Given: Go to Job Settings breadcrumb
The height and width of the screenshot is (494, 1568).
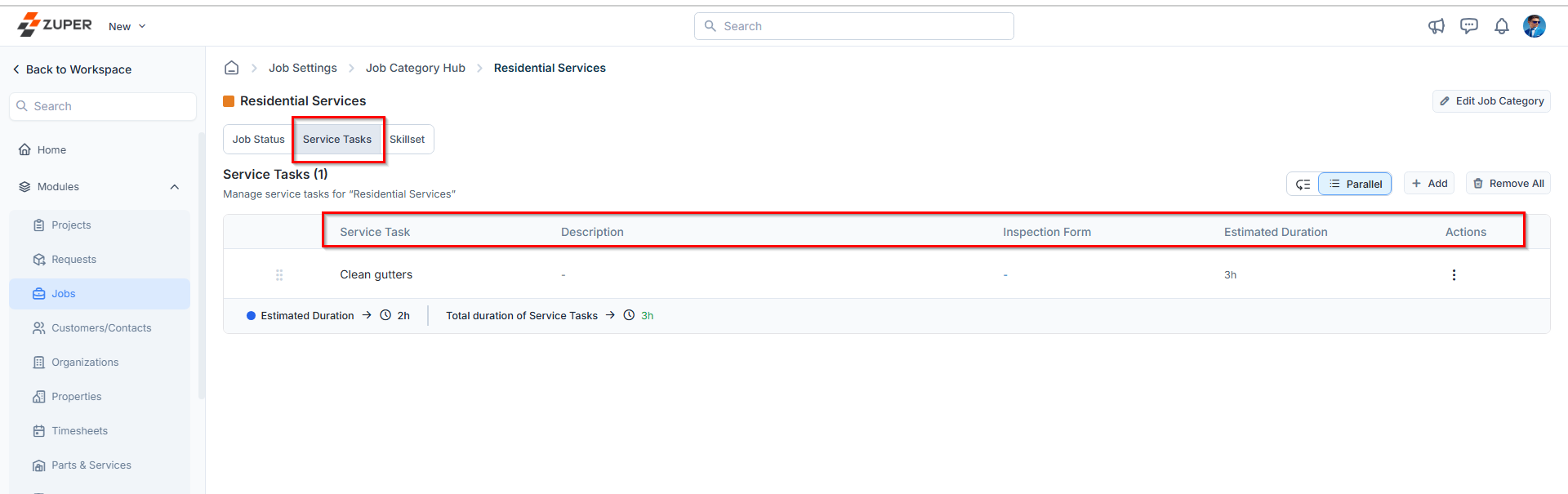Looking at the screenshot, I should pyautogui.click(x=303, y=68).
